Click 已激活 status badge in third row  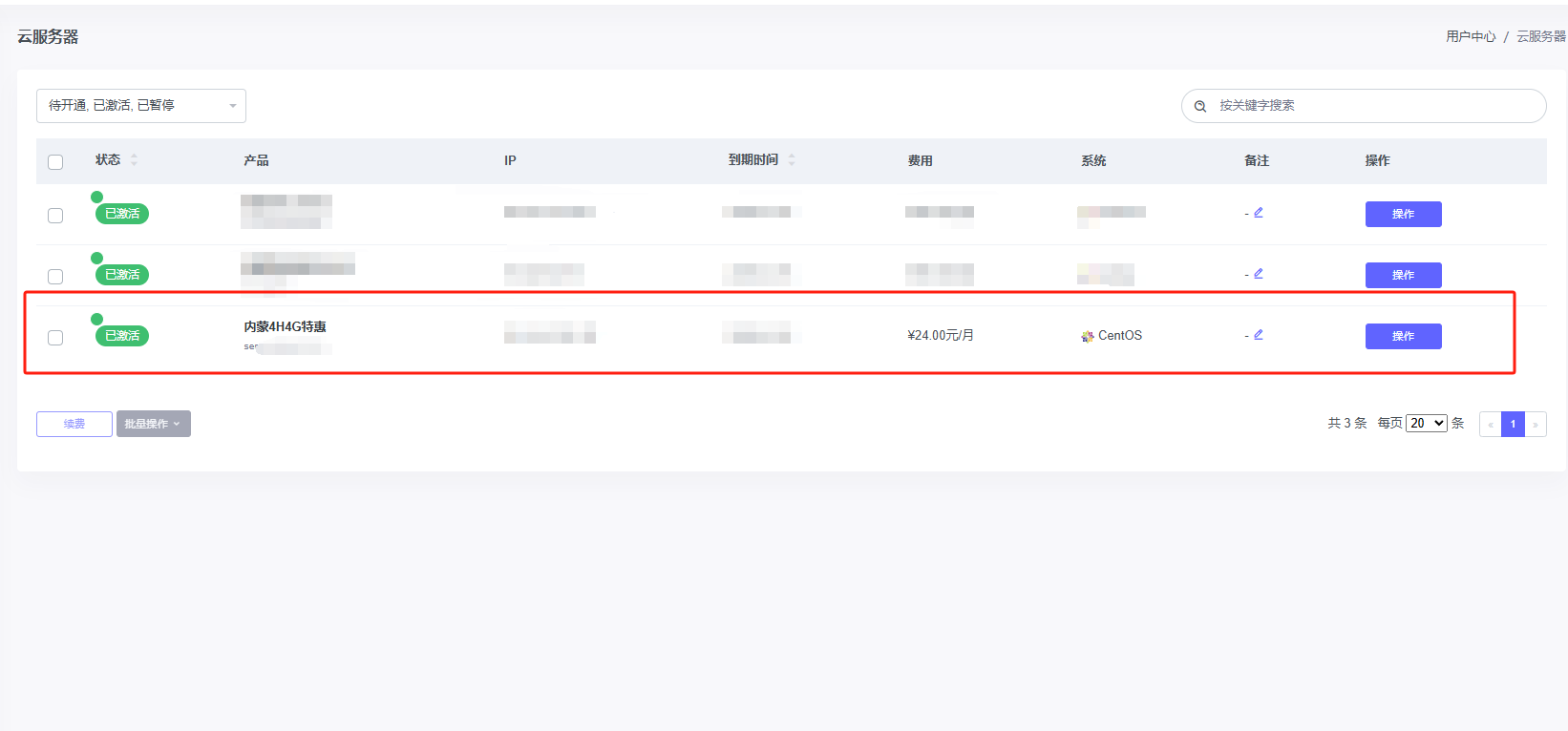[122, 336]
